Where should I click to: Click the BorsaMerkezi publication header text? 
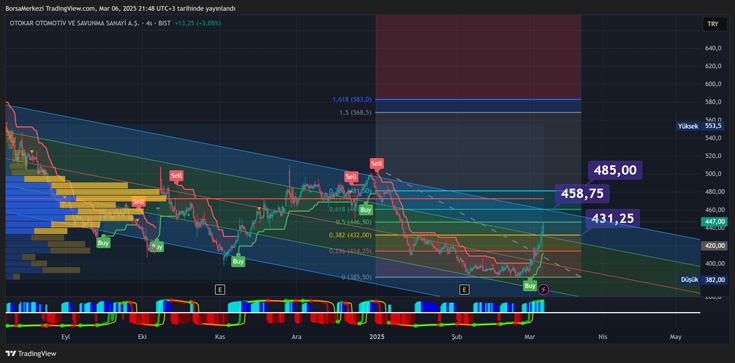[120, 8]
